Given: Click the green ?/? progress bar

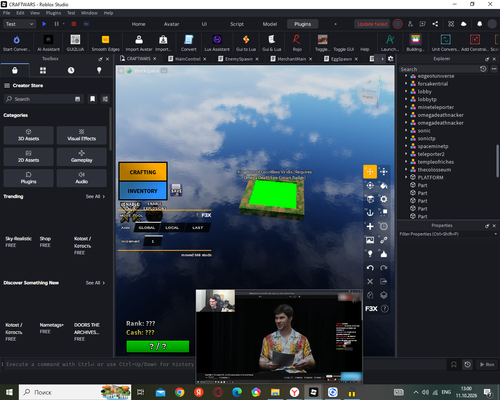Looking at the screenshot, I should click(158, 346).
